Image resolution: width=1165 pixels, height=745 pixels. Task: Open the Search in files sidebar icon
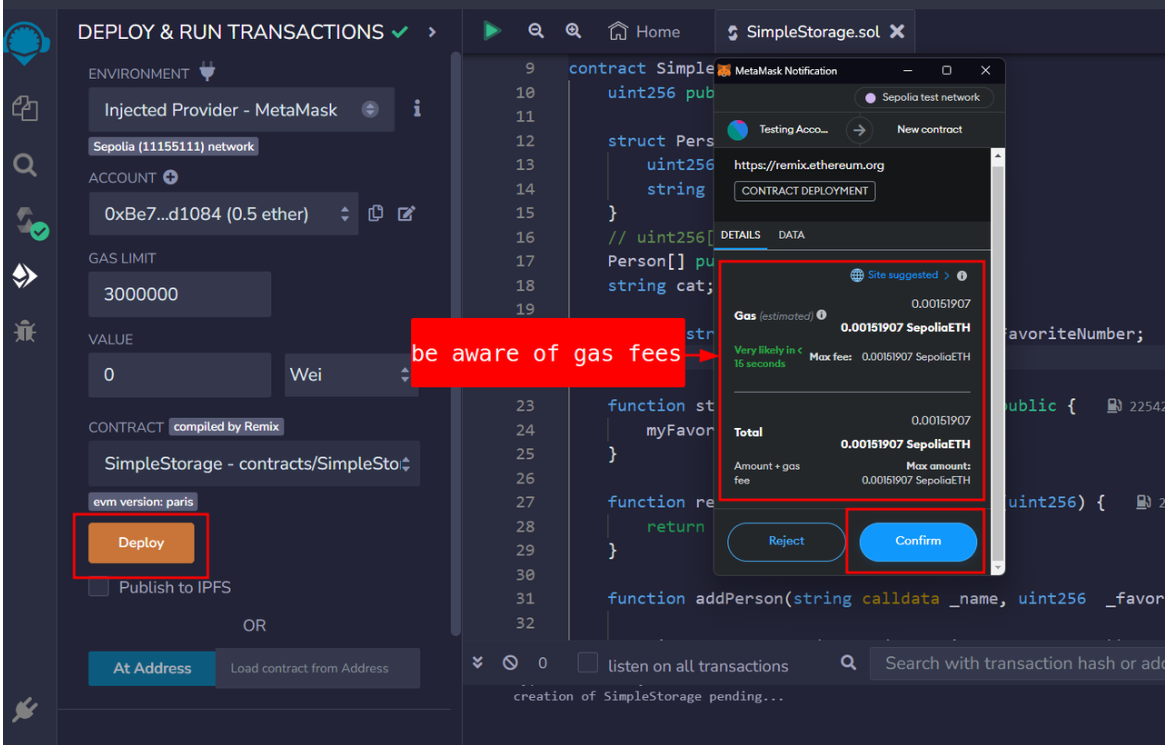coord(25,165)
